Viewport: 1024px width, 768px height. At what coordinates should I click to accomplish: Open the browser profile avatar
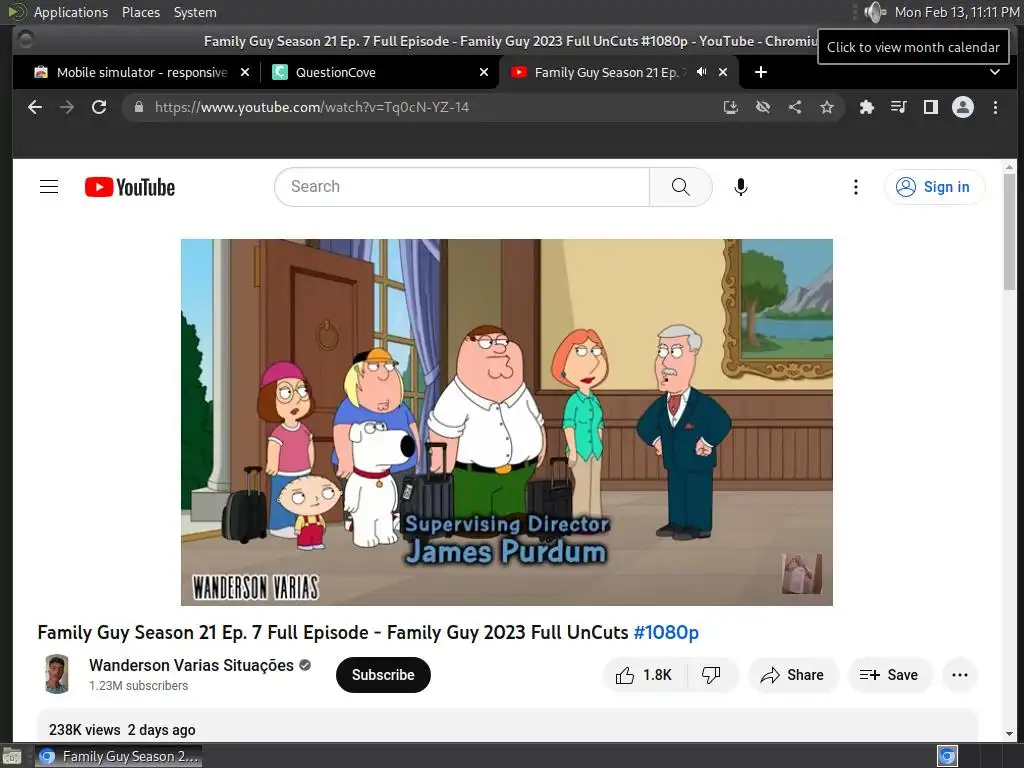(963, 107)
